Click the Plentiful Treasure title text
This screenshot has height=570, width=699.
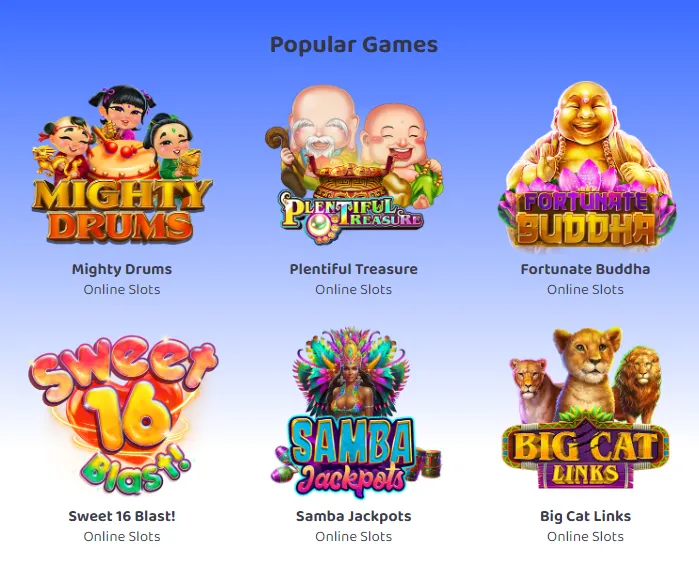(x=354, y=269)
